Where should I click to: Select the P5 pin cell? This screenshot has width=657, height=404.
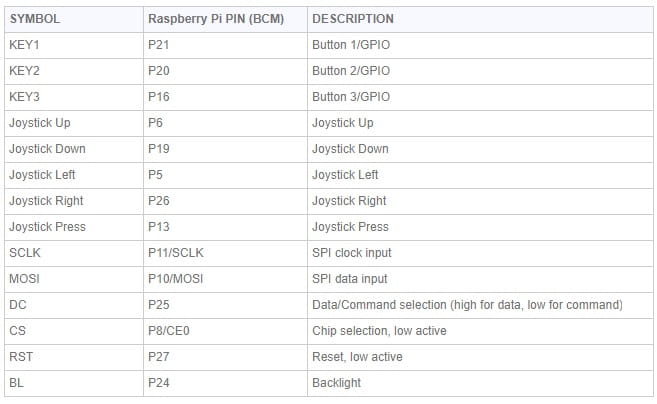[x=156, y=175]
